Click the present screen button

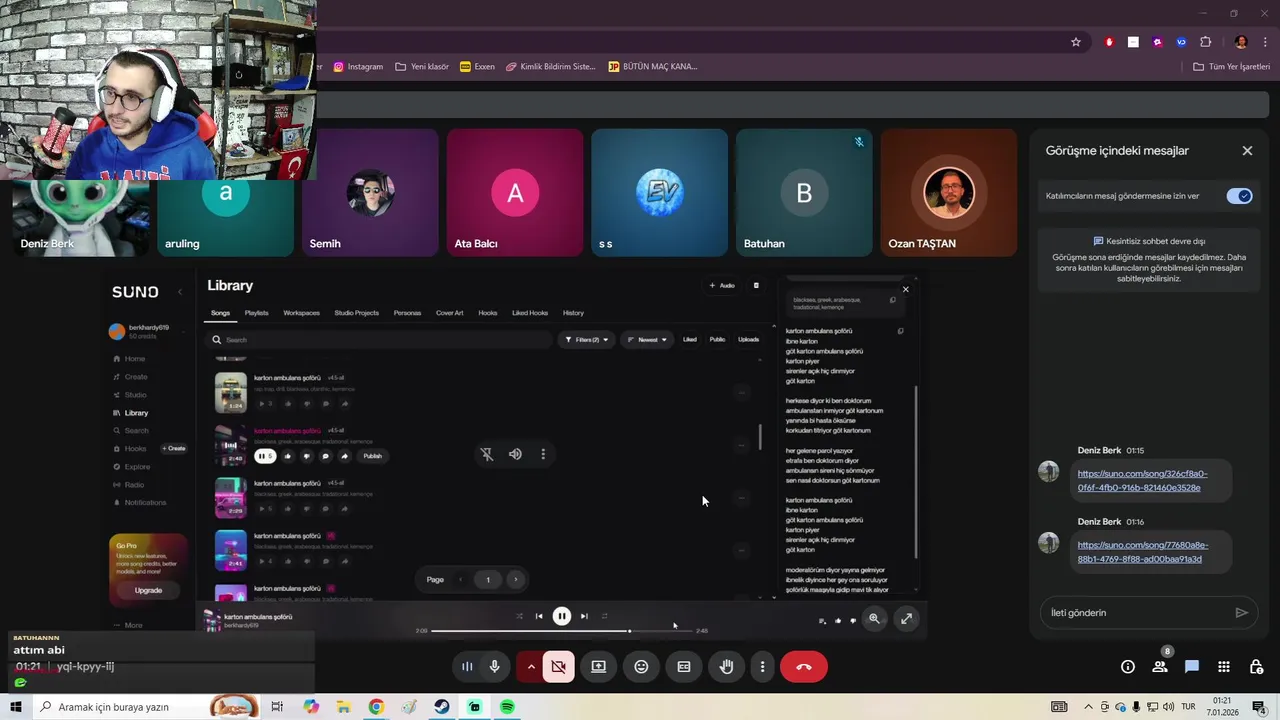(x=598, y=667)
